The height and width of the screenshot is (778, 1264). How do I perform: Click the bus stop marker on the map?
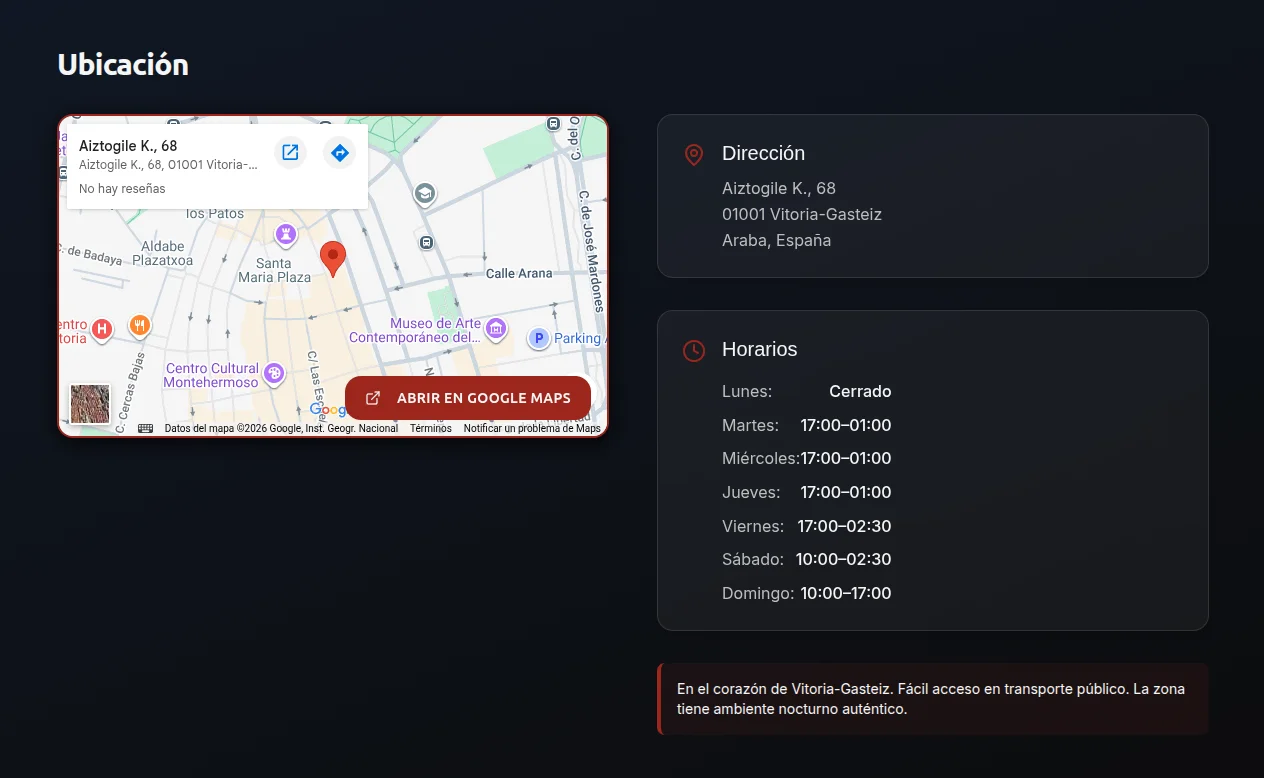(426, 242)
